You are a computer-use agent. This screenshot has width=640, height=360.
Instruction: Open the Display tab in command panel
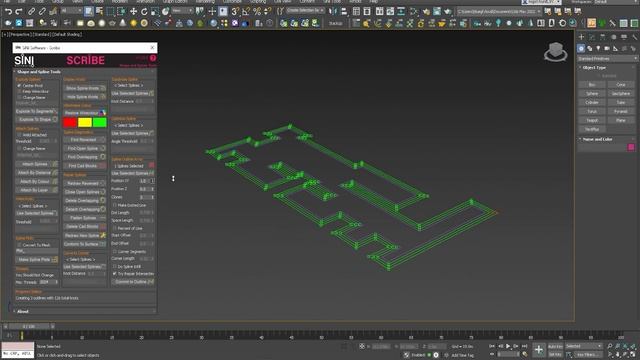pyautogui.click(x=624, y=37)
